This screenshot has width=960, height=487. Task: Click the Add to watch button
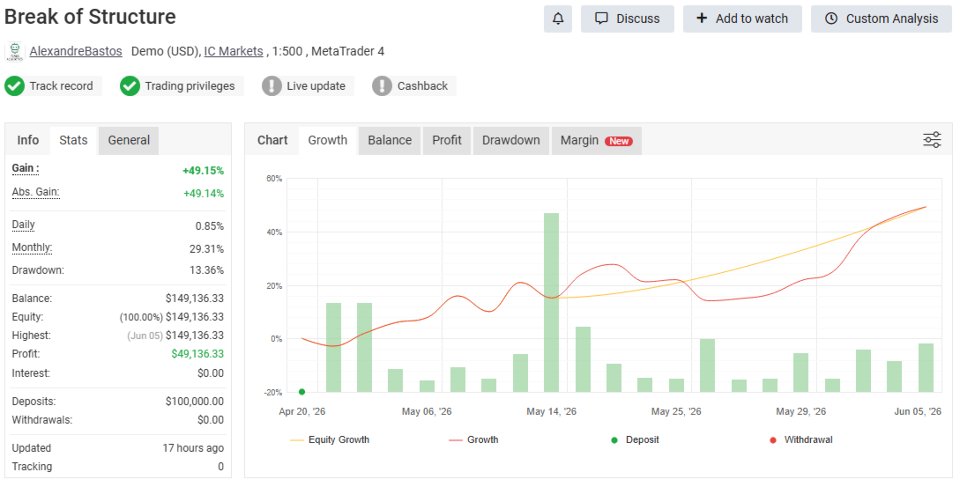tap(742, 19)
